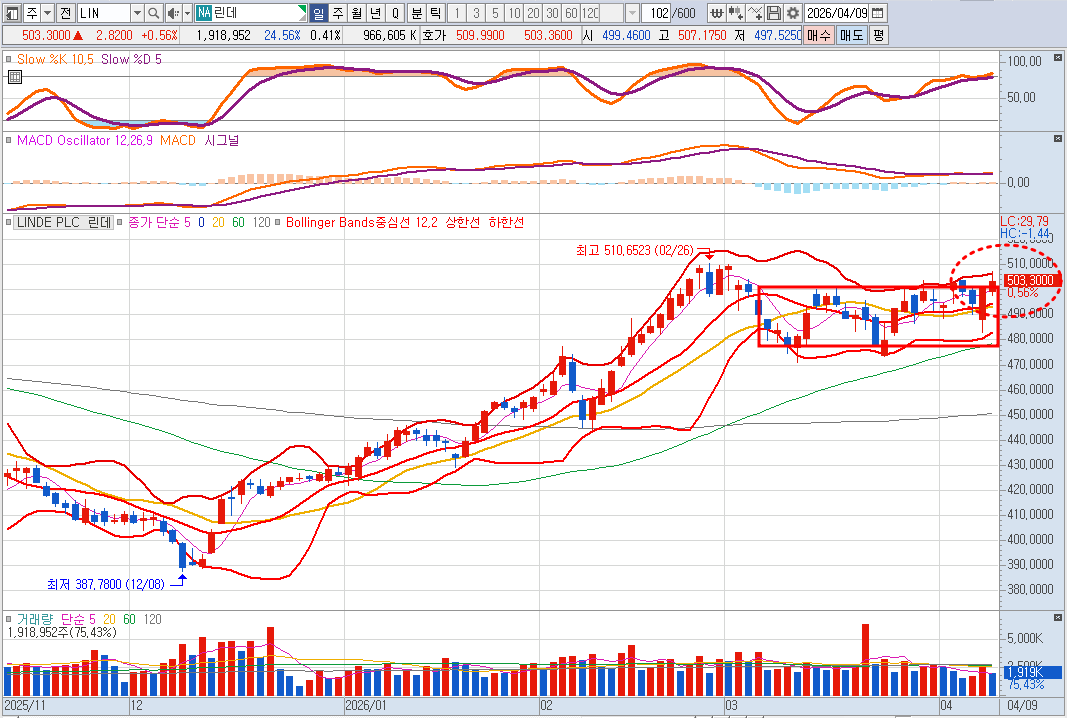Click the LINDE PLC 린데 chart label

64,222
